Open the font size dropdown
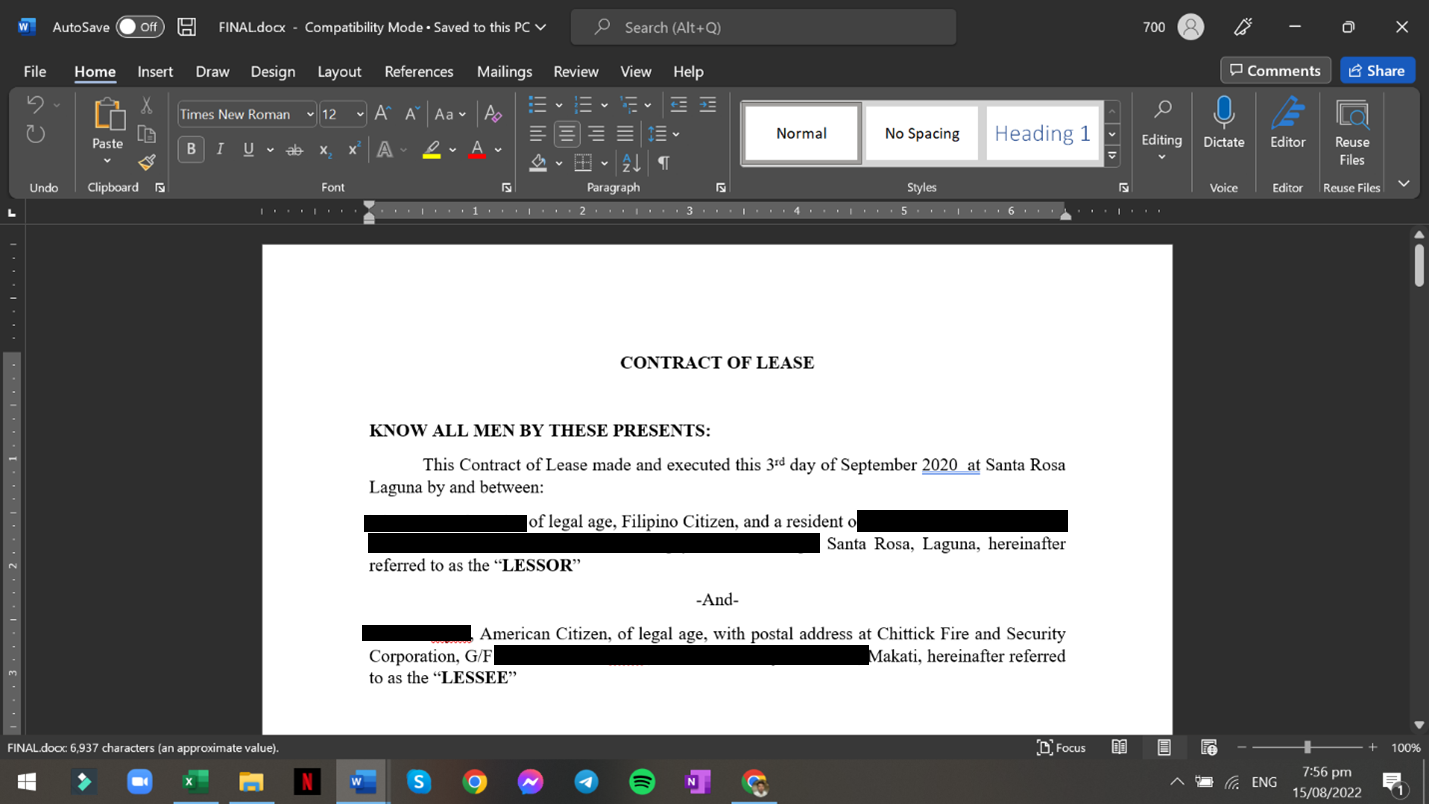Viewport: 1429px width, 804px height. pos(360,114)
